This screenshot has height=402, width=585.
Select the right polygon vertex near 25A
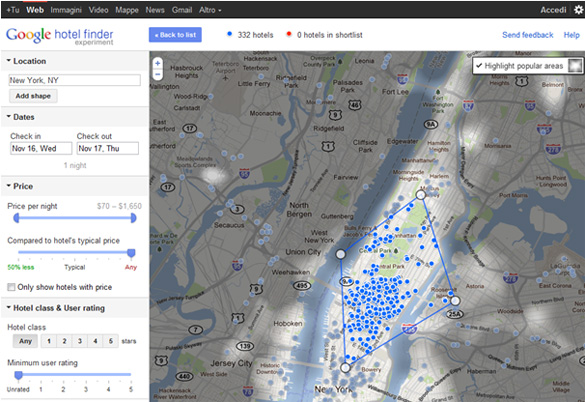tap(455, 300)
